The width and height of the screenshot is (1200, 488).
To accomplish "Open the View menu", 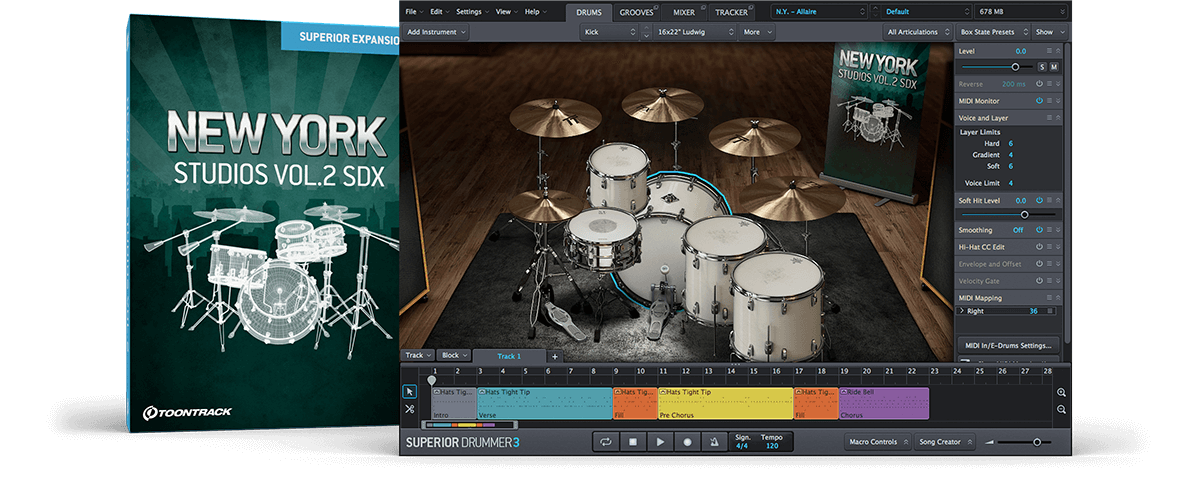I will coord(506,12).
